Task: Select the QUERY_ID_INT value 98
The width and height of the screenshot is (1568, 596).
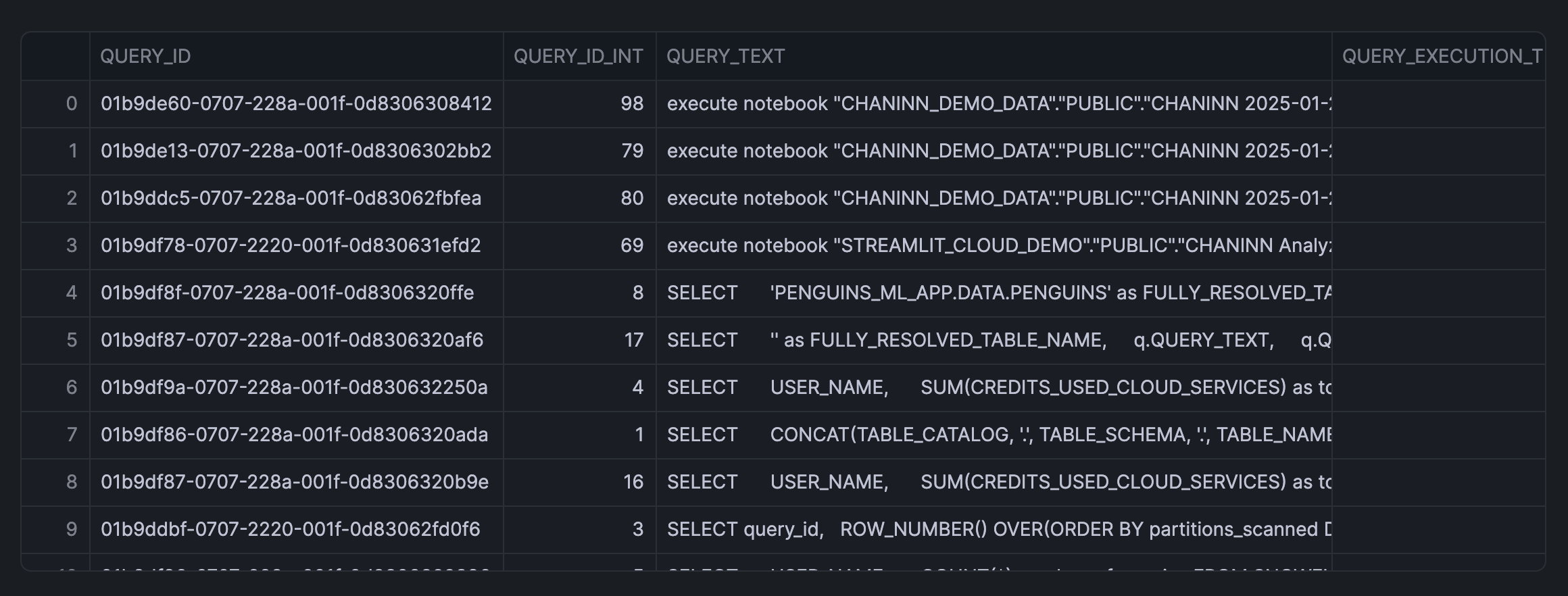Action: point(631,103)
